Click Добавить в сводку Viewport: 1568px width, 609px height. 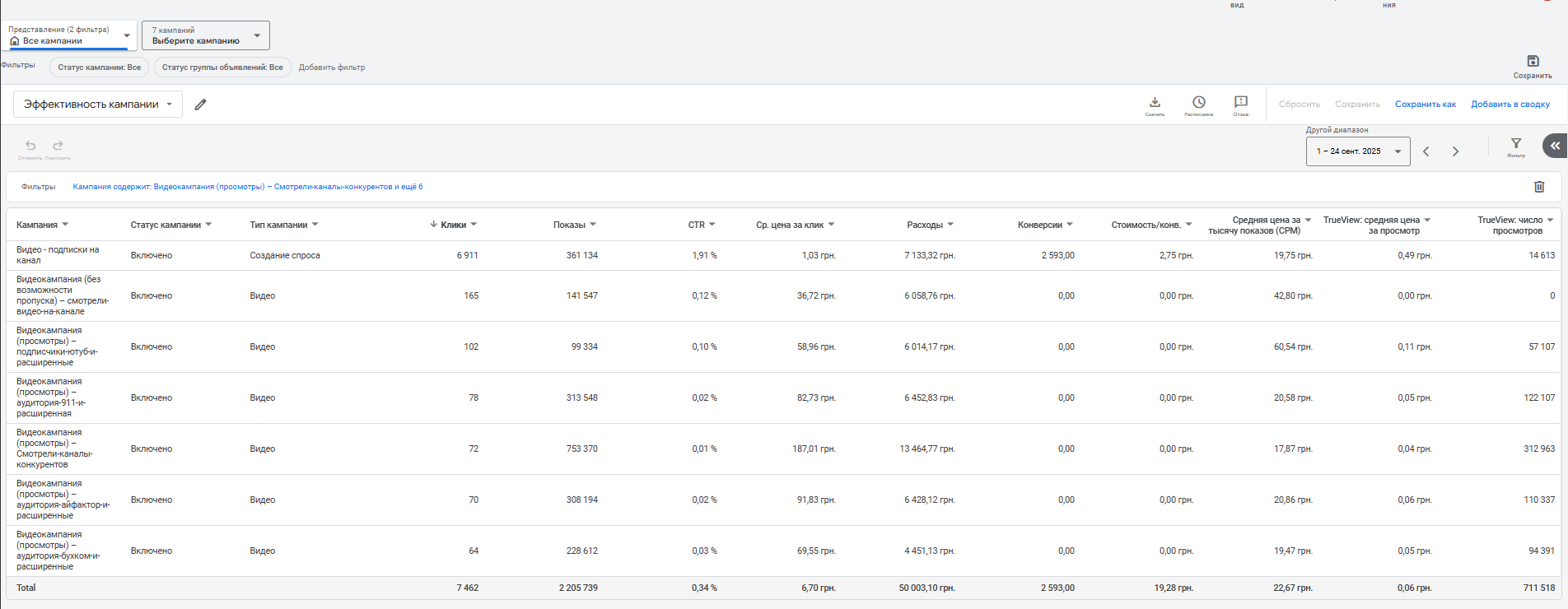click(1510, 105)
